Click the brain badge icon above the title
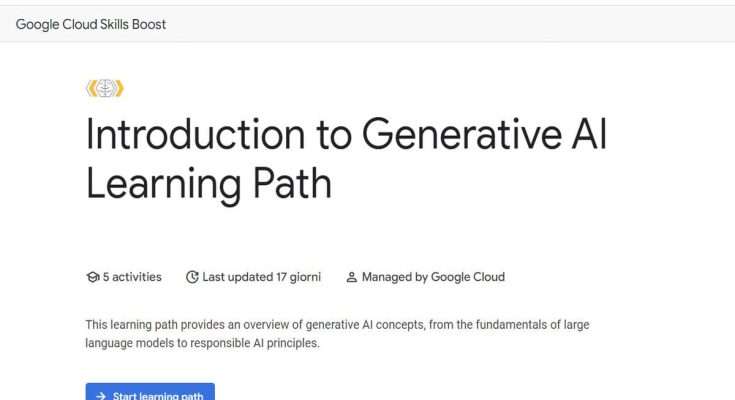Image resolution: width=735 pixels, height=400 pixels. tap(105, 88)
